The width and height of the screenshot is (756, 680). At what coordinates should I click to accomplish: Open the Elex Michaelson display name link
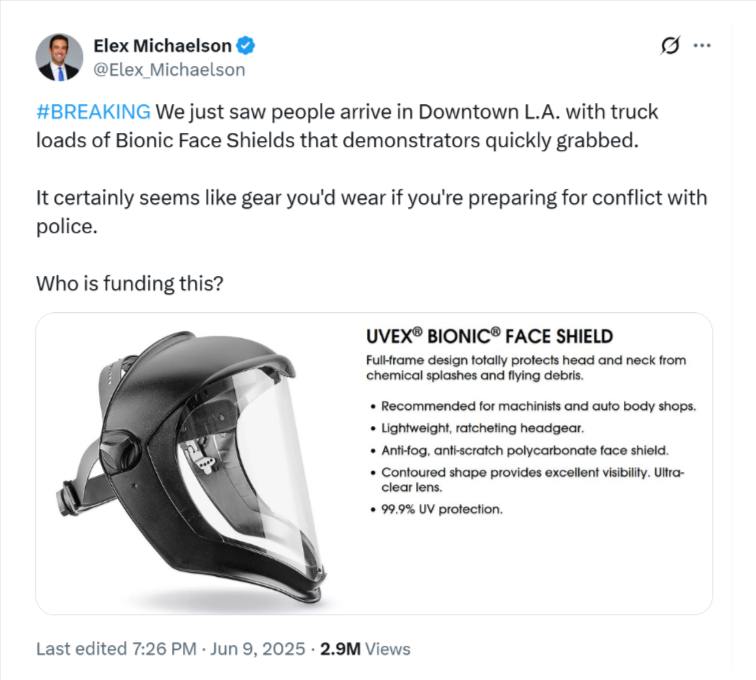162,46
